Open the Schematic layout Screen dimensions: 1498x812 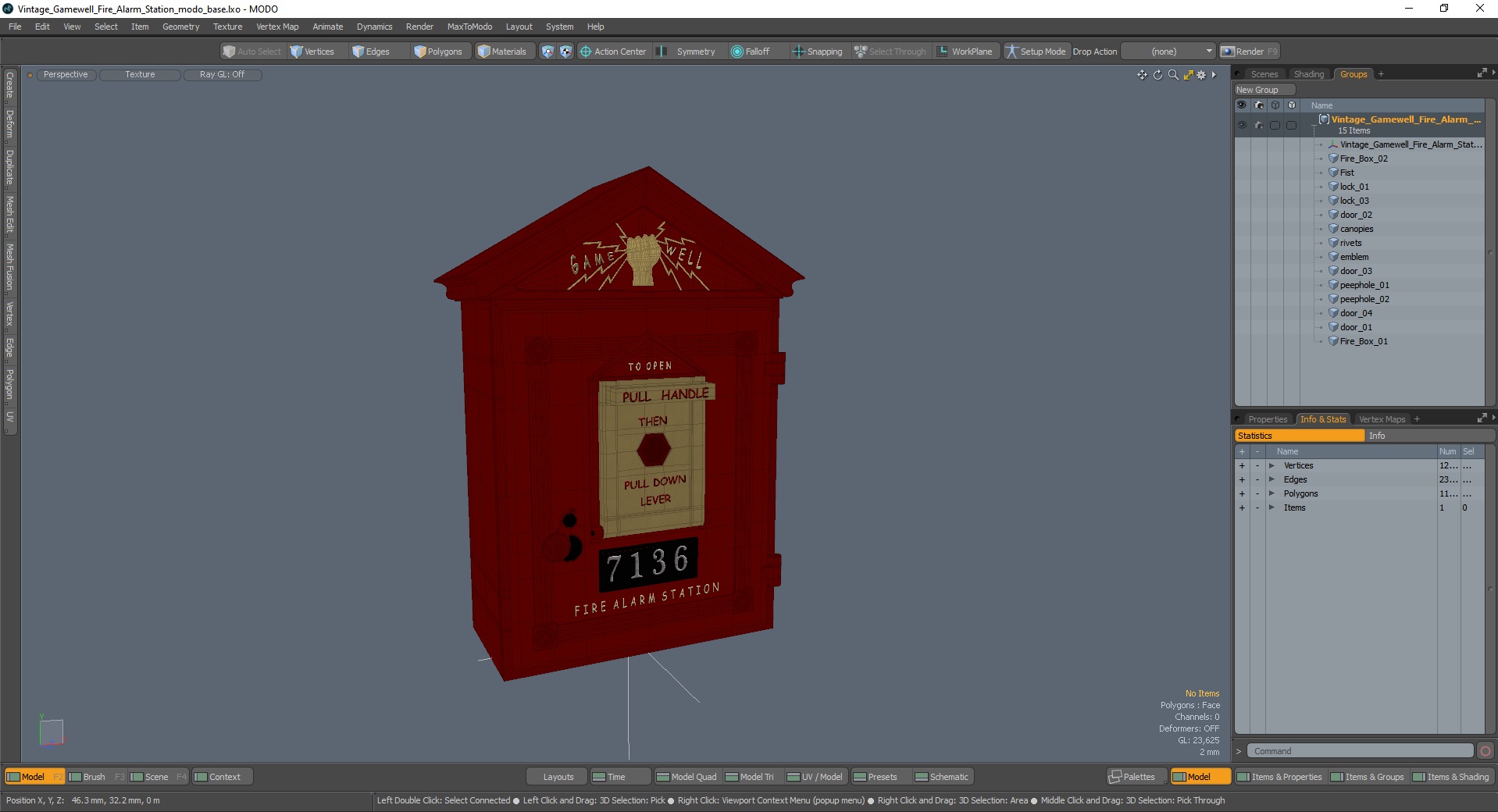[x=942, y=777]
